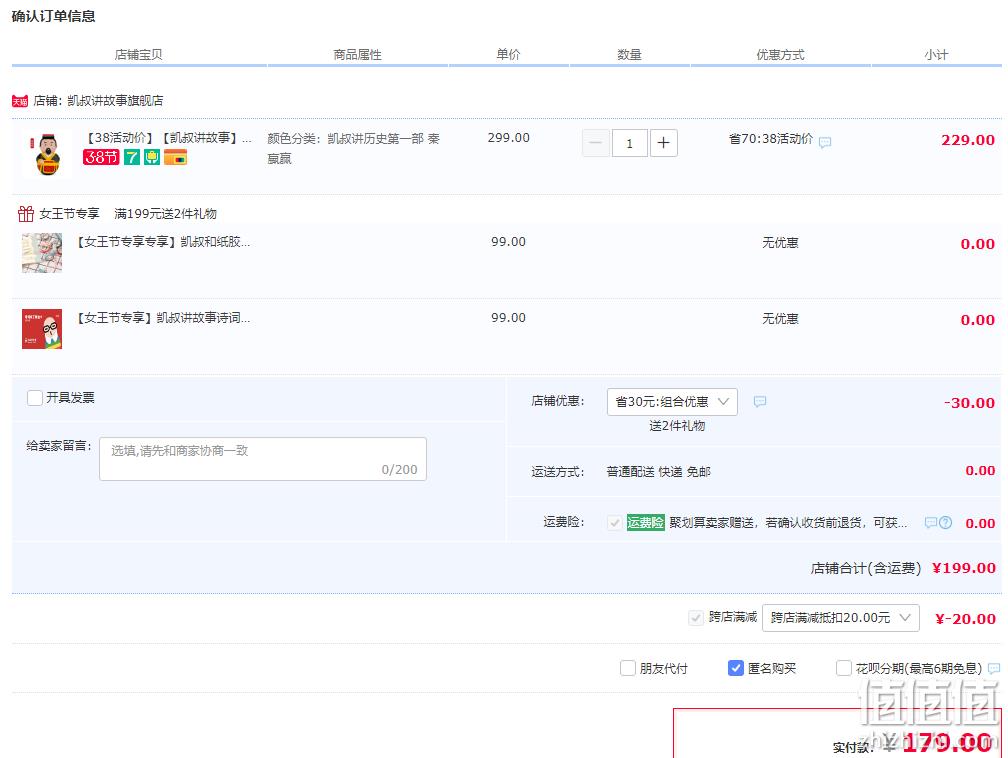1008x758 pixels.
Task: Click the 省70:38活动价 discount text
Action: point(771,139)
